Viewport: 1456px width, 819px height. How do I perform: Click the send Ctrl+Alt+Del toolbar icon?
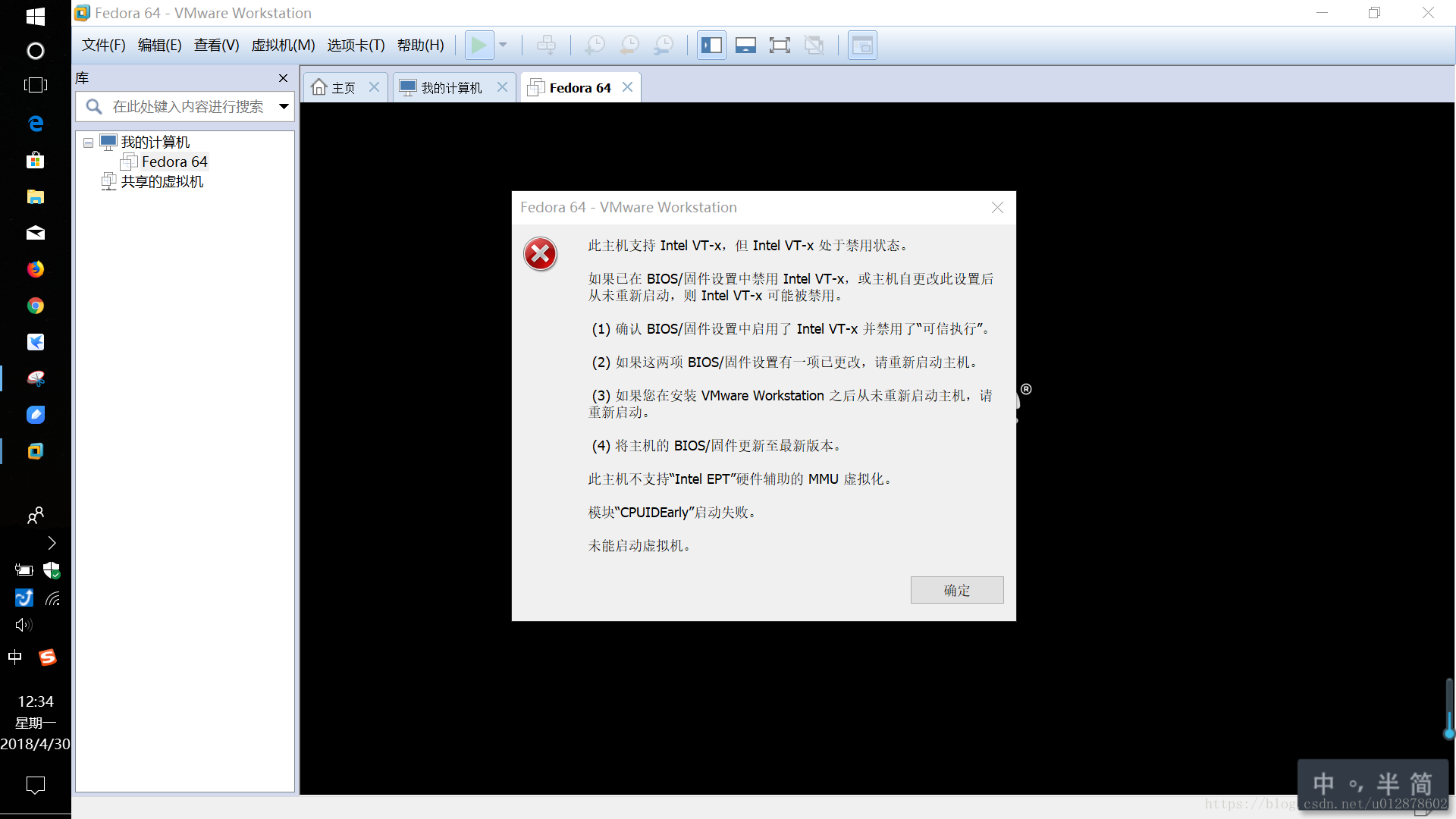(546, 45)
